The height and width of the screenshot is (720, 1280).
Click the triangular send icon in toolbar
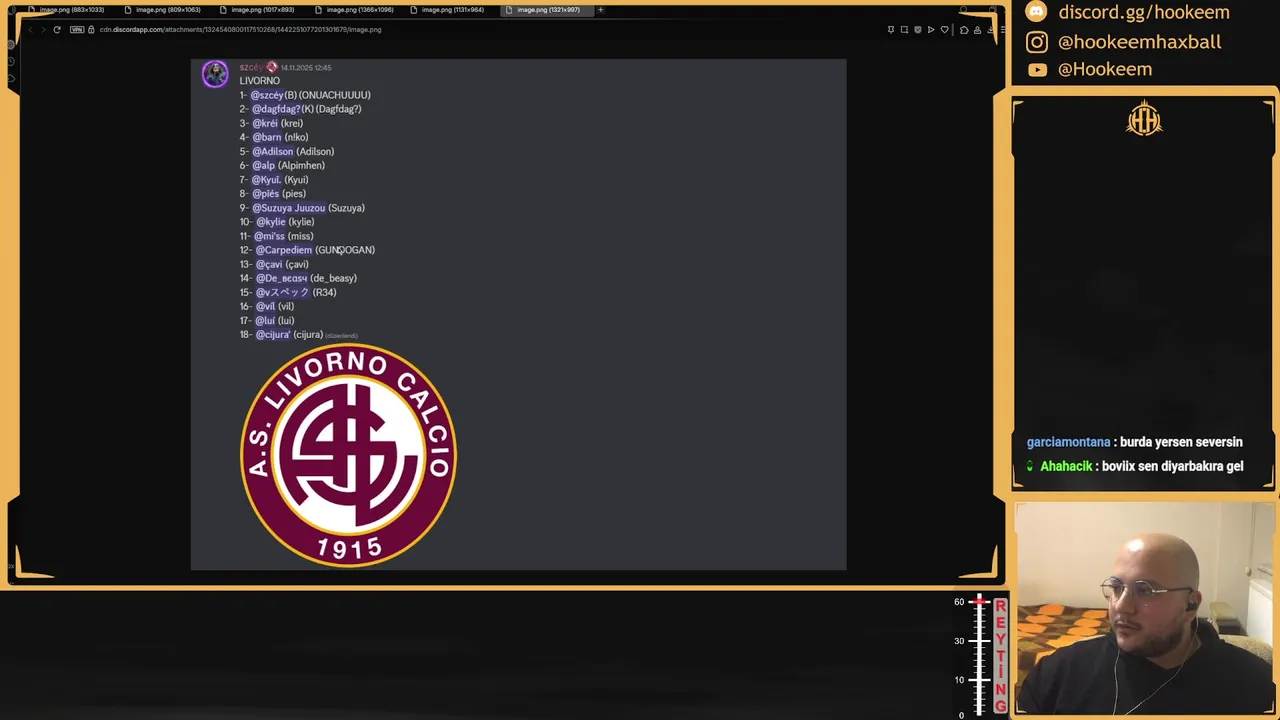[931, 29]
